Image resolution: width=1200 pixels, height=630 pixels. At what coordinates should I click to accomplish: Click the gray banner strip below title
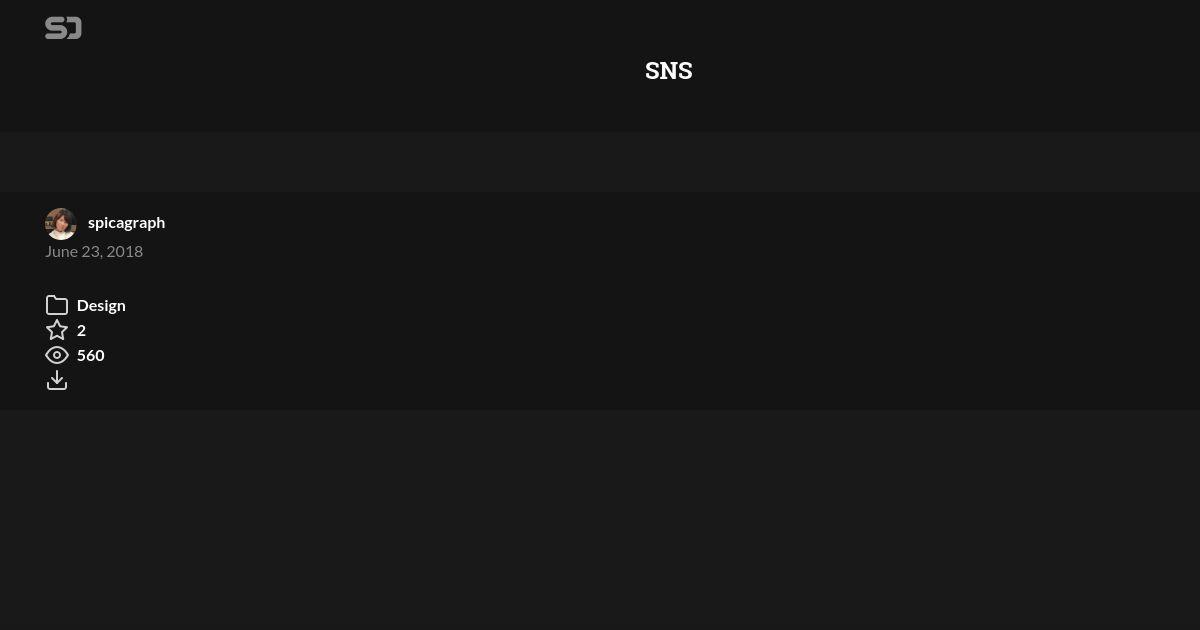(600, 162)
